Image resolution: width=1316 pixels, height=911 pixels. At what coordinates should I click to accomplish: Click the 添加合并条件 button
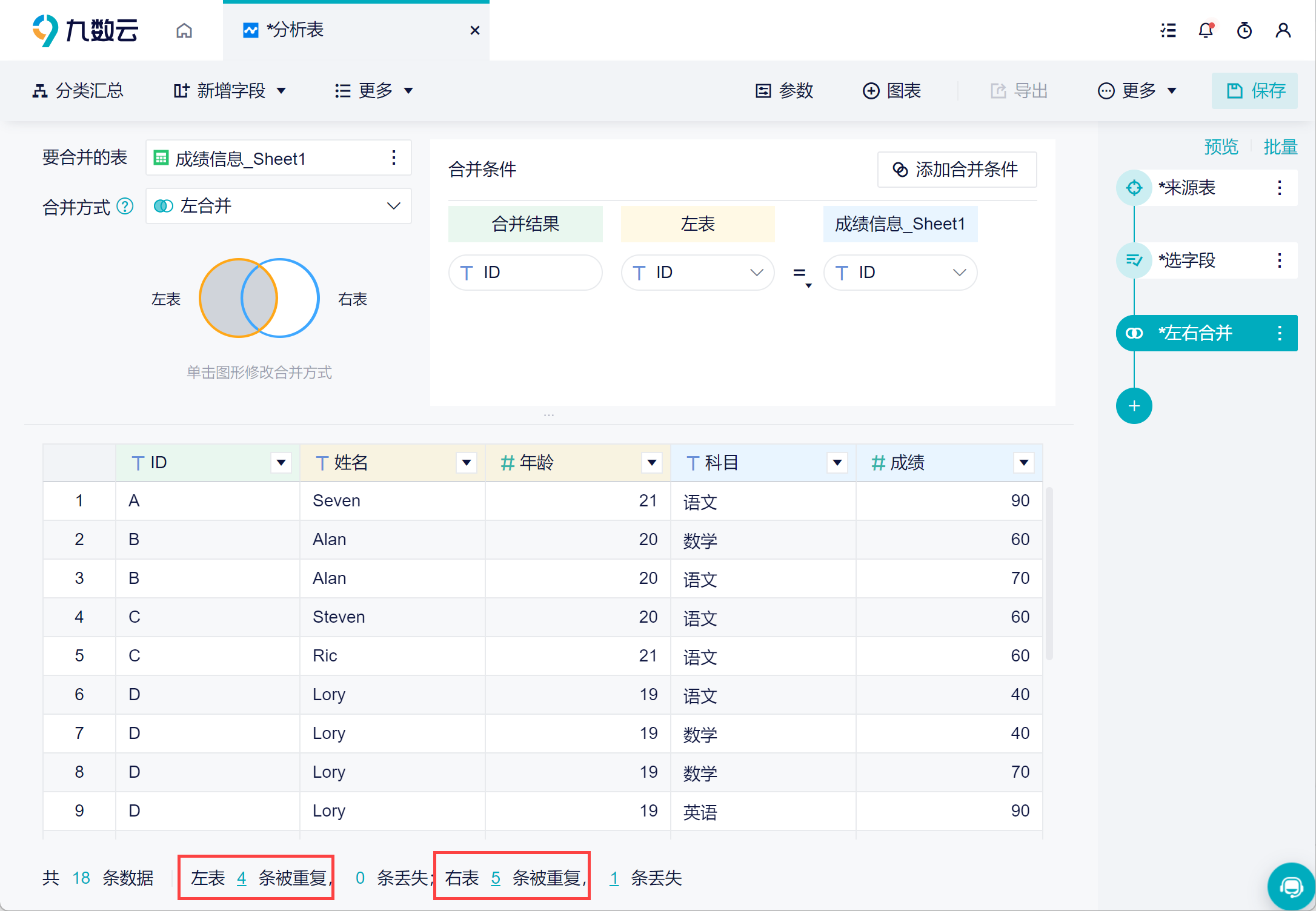[957, 170]
